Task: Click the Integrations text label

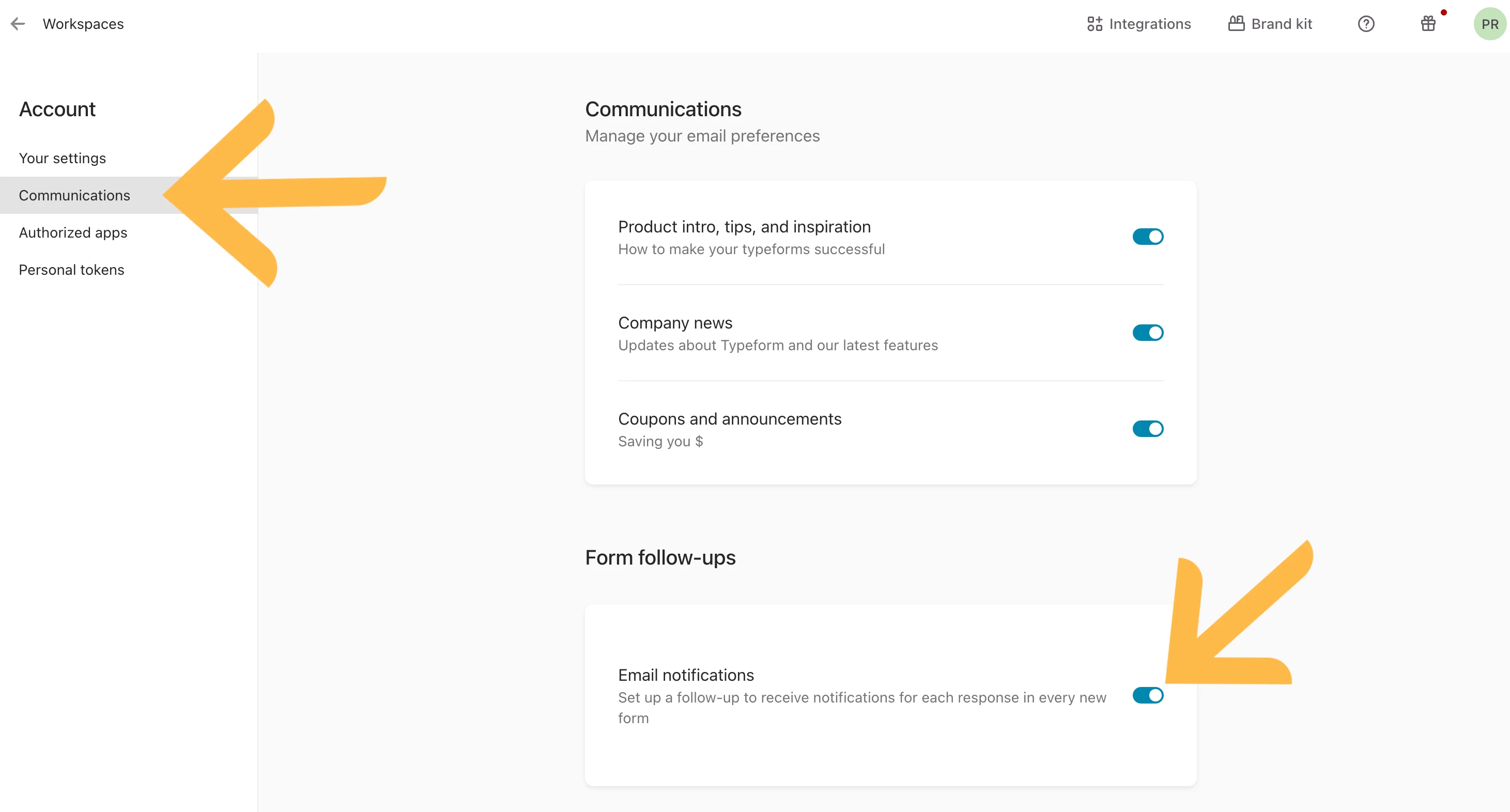Action: pos(1149,24)
